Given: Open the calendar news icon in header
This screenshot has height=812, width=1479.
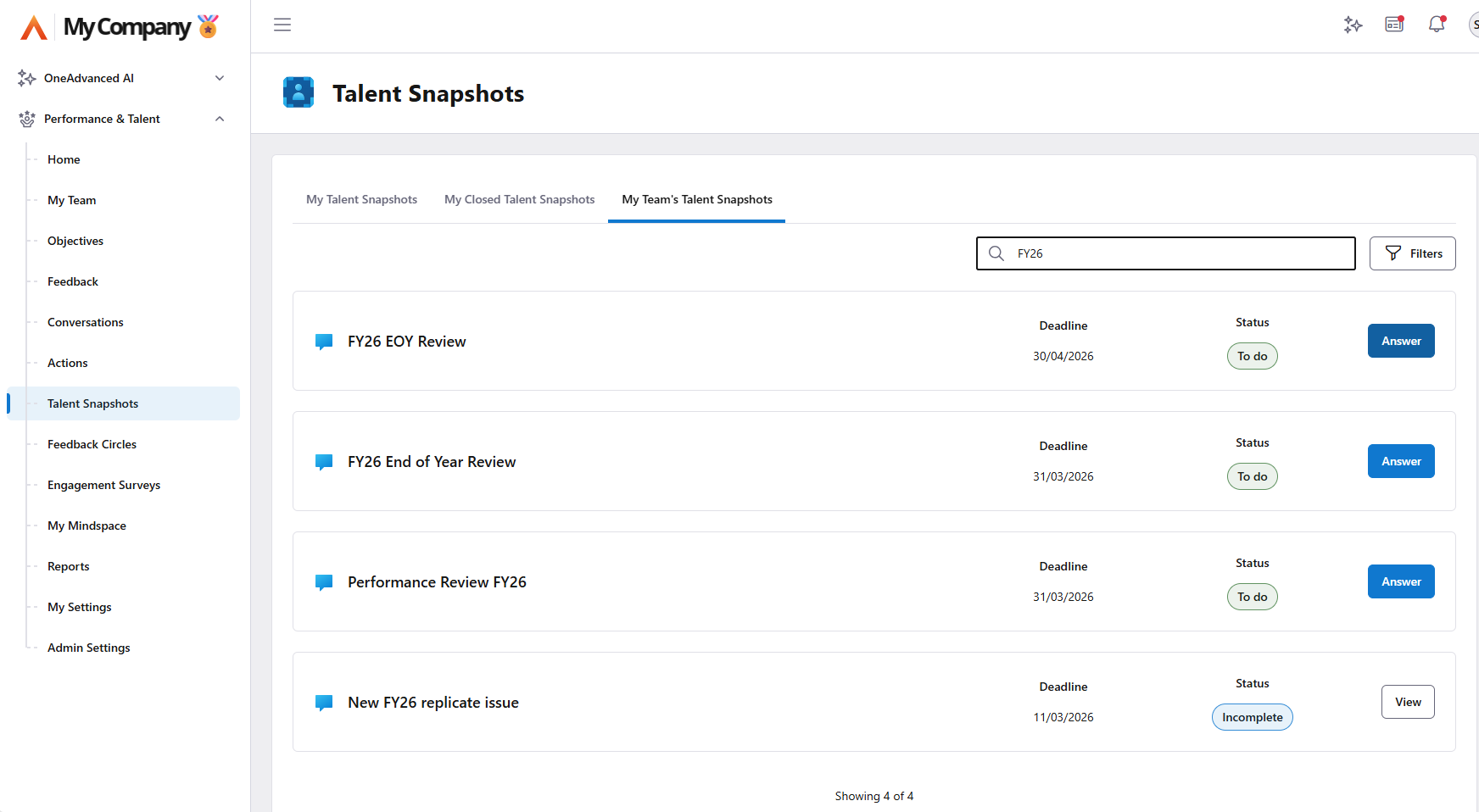Looking at the screenshot, I should pos(1394,25).
